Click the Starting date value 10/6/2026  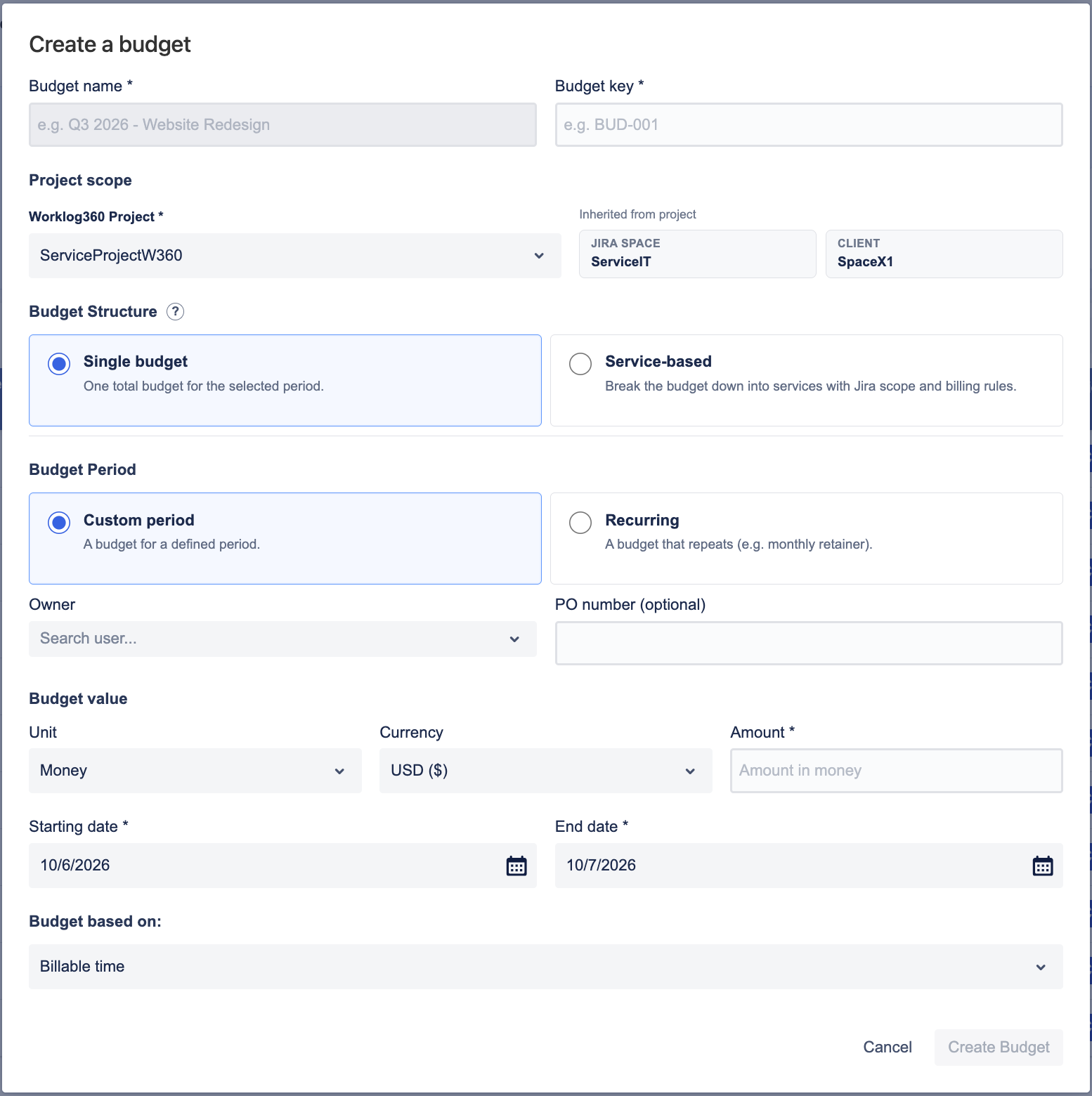point(75,866)
